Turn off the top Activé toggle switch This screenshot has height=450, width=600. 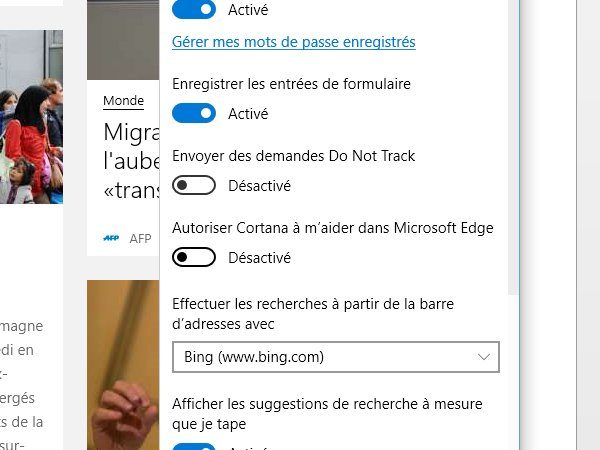194,10
